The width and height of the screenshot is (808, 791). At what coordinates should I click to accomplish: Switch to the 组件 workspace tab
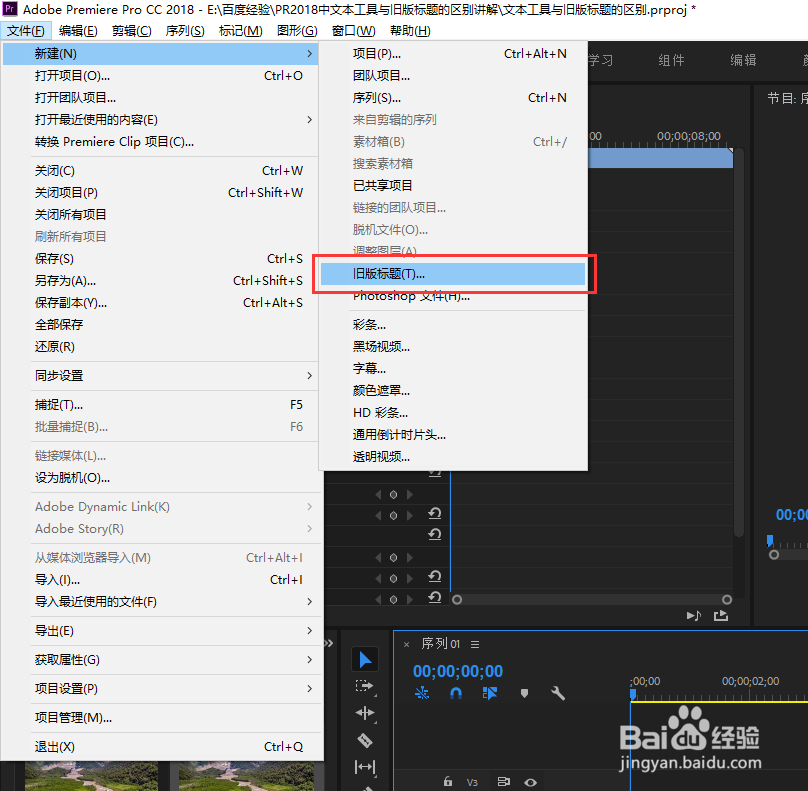tap(671, 60)
